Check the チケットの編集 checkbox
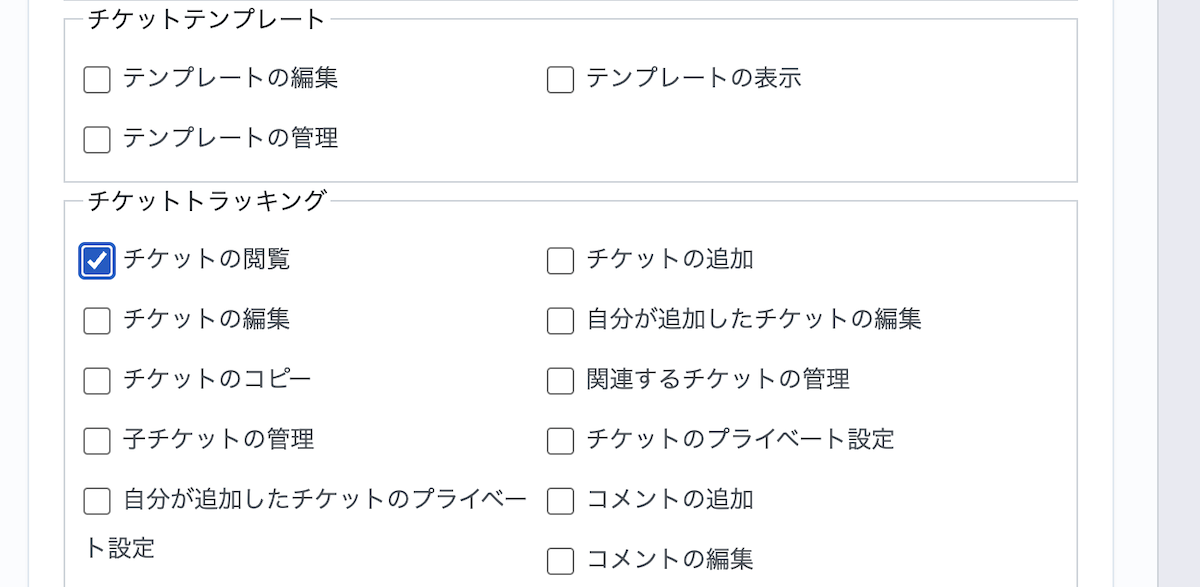This screenshot has height=587, width=1200. coord(97,321)
